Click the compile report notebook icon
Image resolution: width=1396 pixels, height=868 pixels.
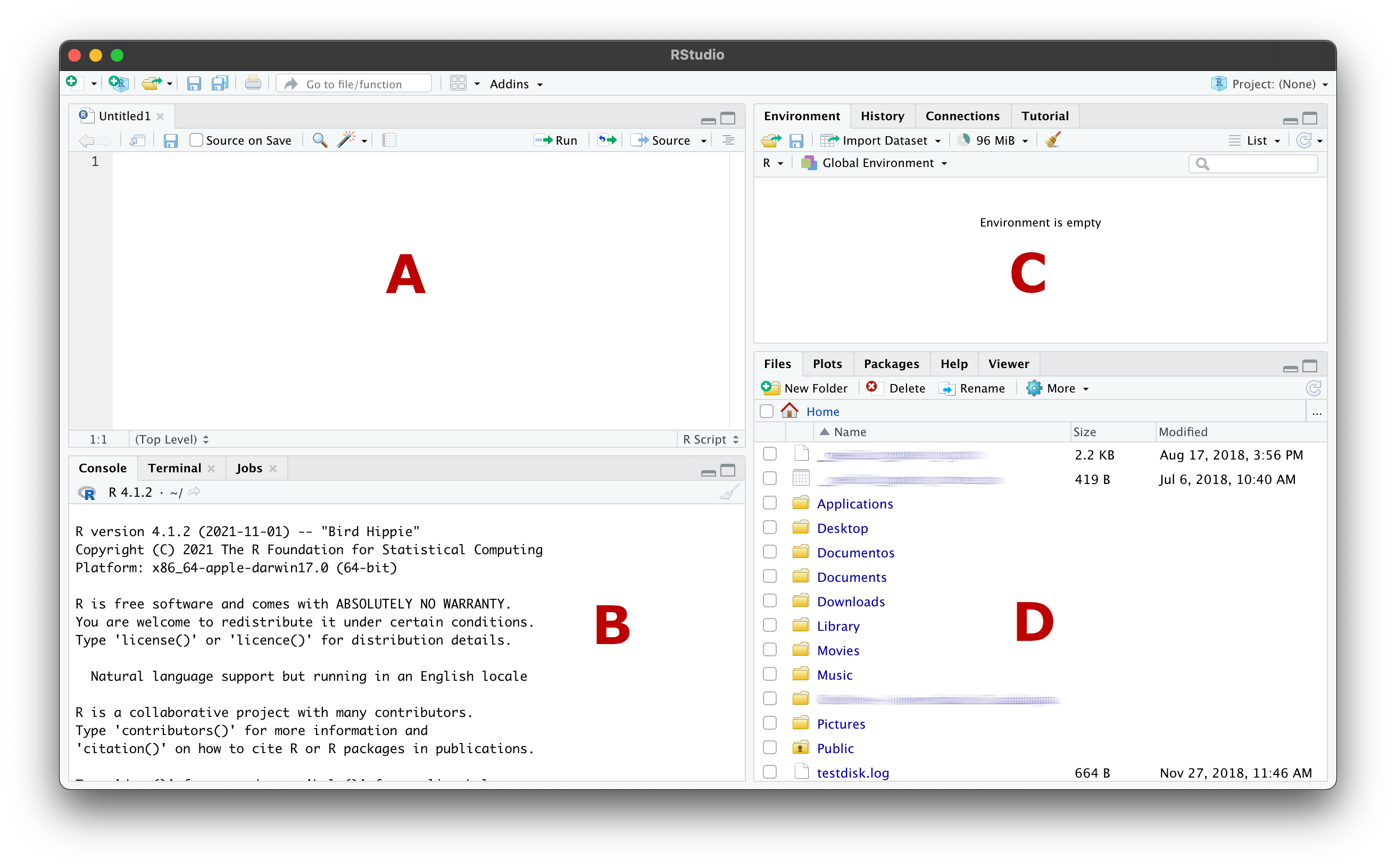(x=389, y=140)
